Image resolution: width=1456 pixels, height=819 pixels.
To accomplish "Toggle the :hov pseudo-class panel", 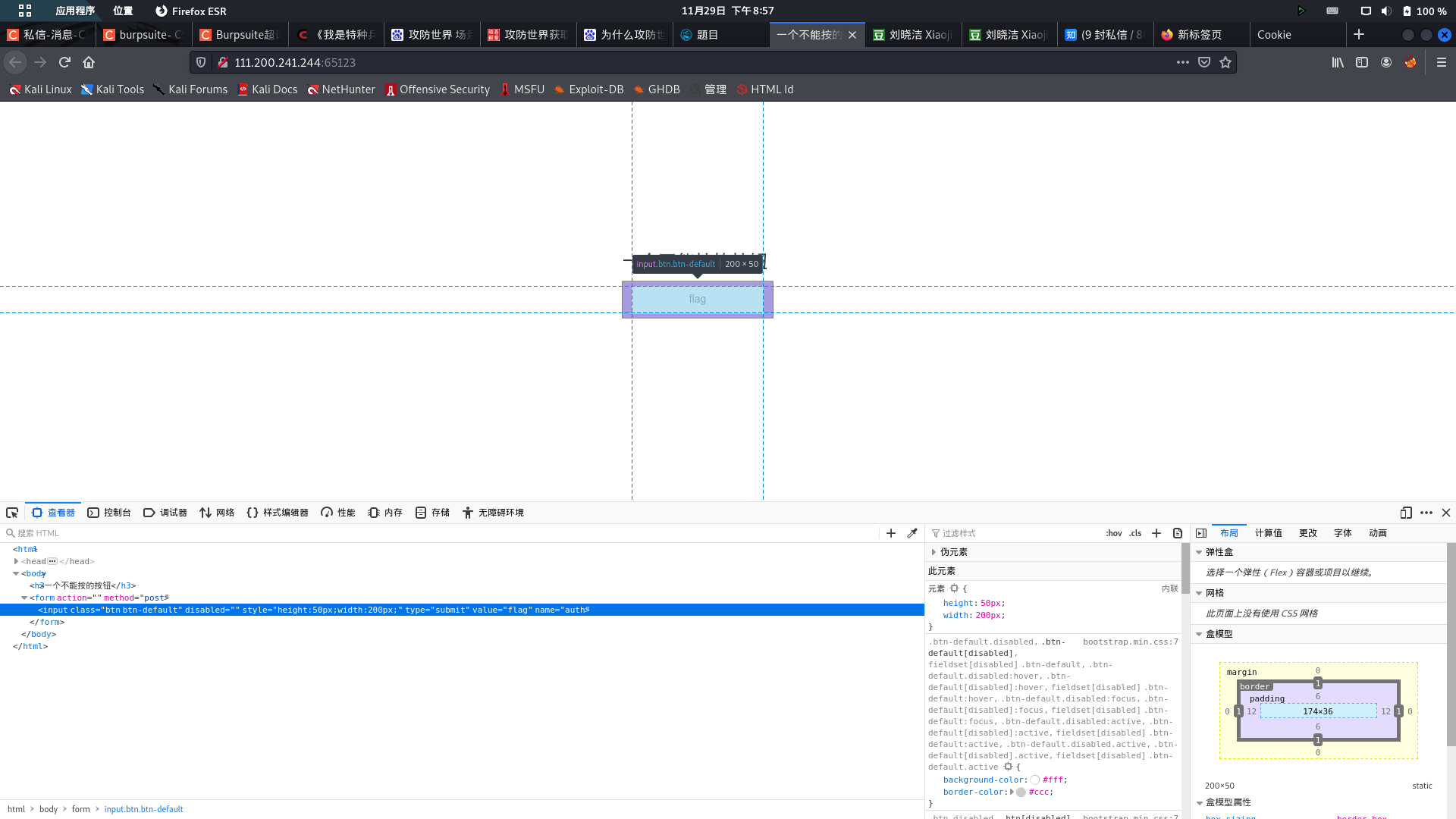I will (x=1113, y=533).
